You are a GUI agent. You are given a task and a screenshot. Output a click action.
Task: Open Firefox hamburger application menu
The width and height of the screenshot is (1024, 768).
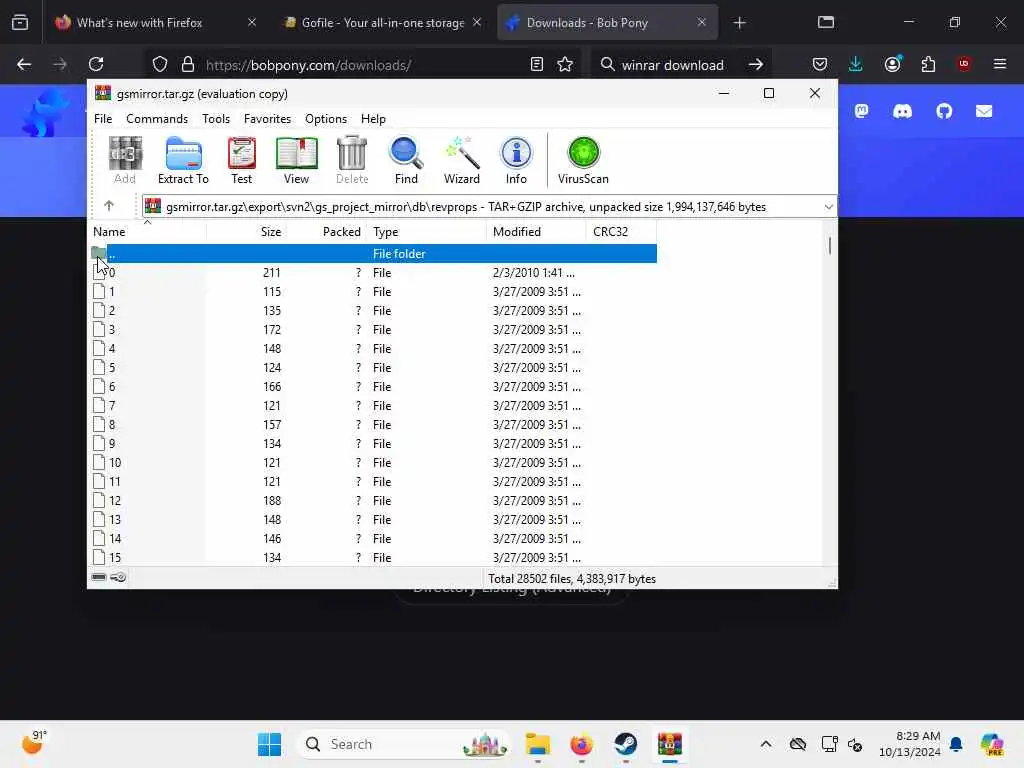(x=1000, y=64)
